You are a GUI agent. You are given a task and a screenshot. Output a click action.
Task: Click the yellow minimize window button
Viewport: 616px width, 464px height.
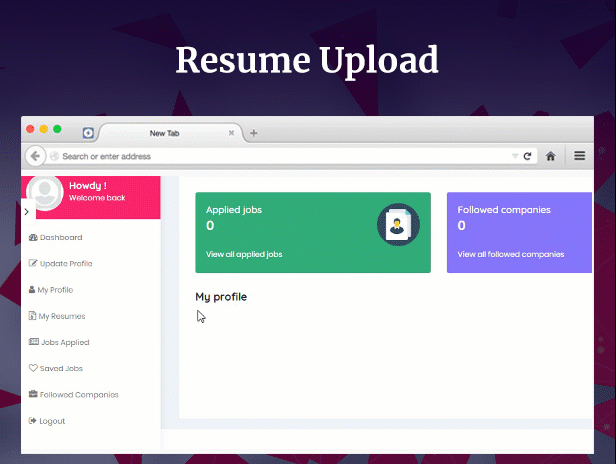coord(44,129)
